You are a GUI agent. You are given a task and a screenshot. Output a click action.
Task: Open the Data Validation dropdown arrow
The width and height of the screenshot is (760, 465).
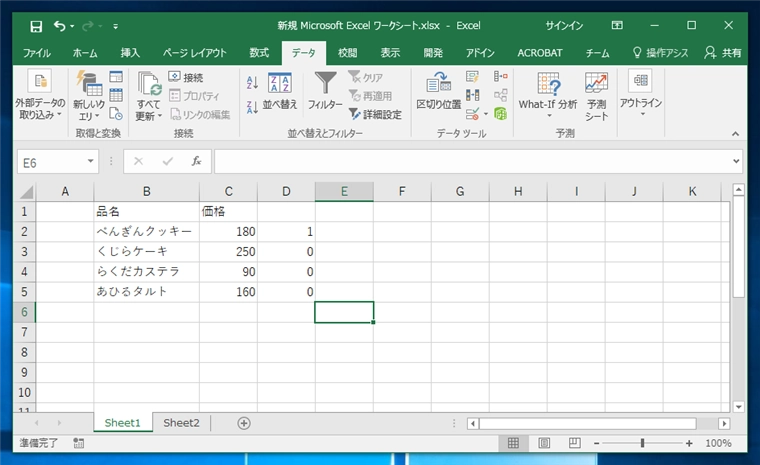pyautogui.click(x=486, y=114)
